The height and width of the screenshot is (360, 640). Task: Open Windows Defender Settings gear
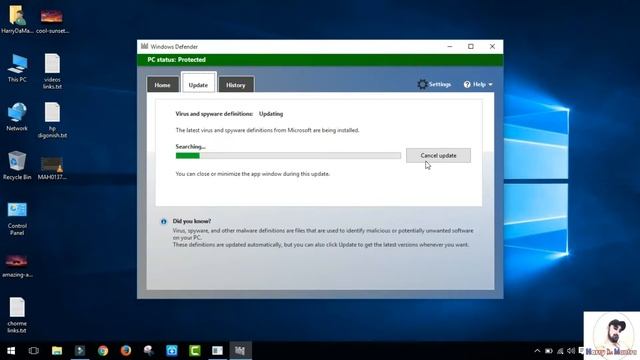point(422,84)
